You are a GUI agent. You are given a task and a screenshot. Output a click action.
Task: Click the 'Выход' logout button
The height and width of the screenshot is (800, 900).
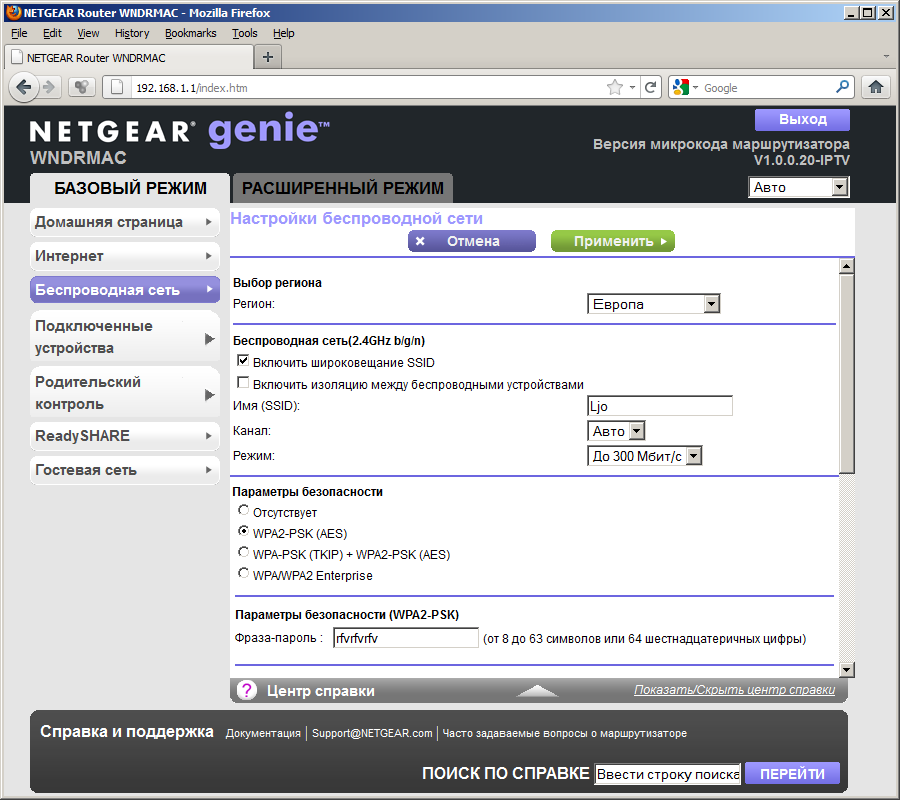pyautogui.click(x=802, y=119)
